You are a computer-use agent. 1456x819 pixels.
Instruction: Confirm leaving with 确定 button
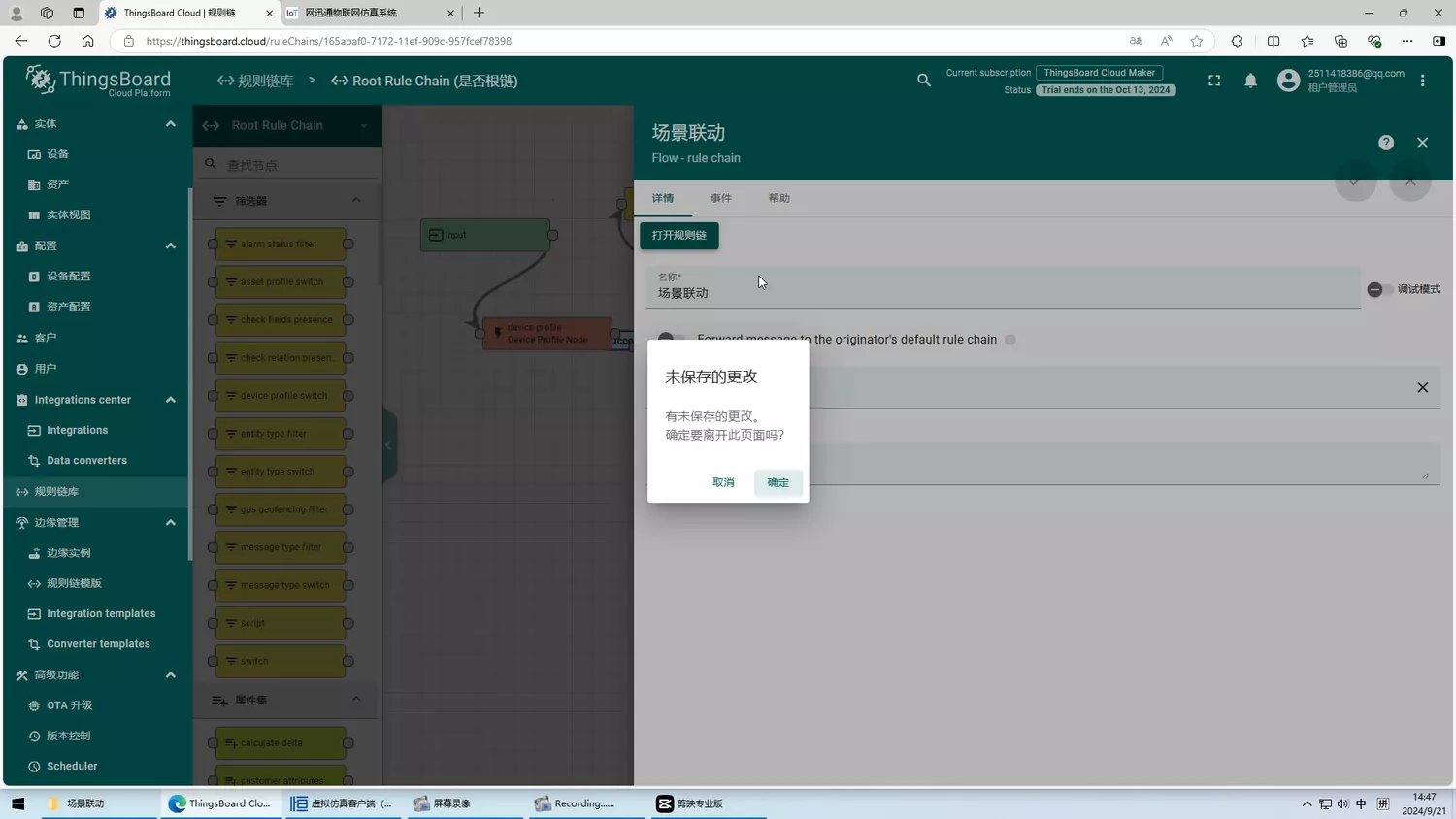pos(778,482)
